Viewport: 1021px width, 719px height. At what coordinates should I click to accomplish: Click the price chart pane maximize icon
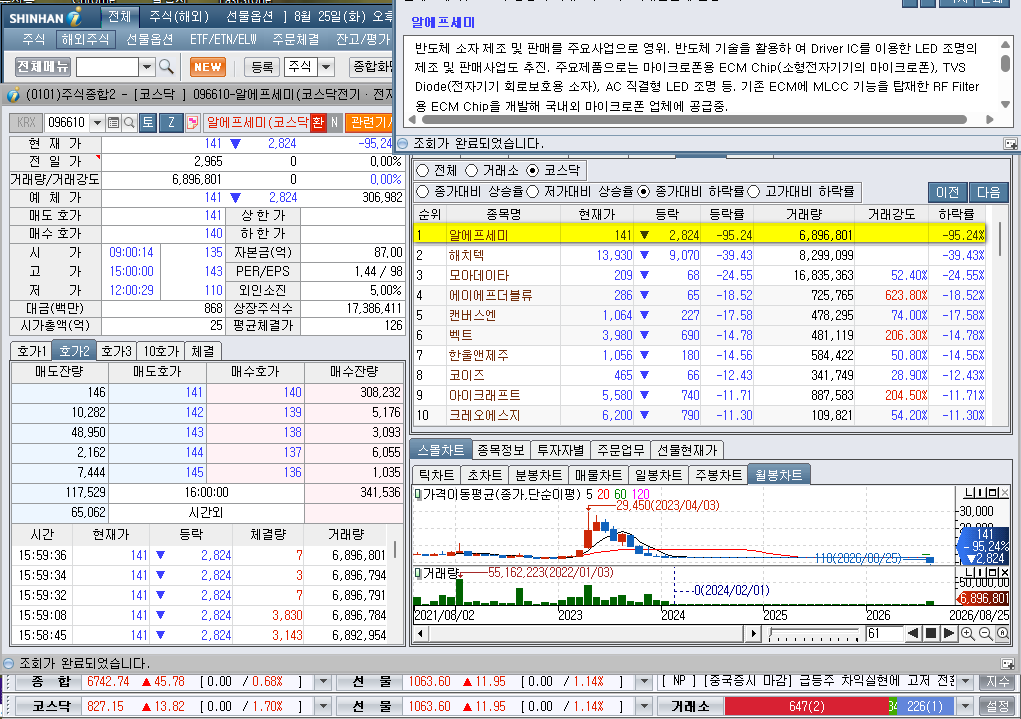coord(994,492)
